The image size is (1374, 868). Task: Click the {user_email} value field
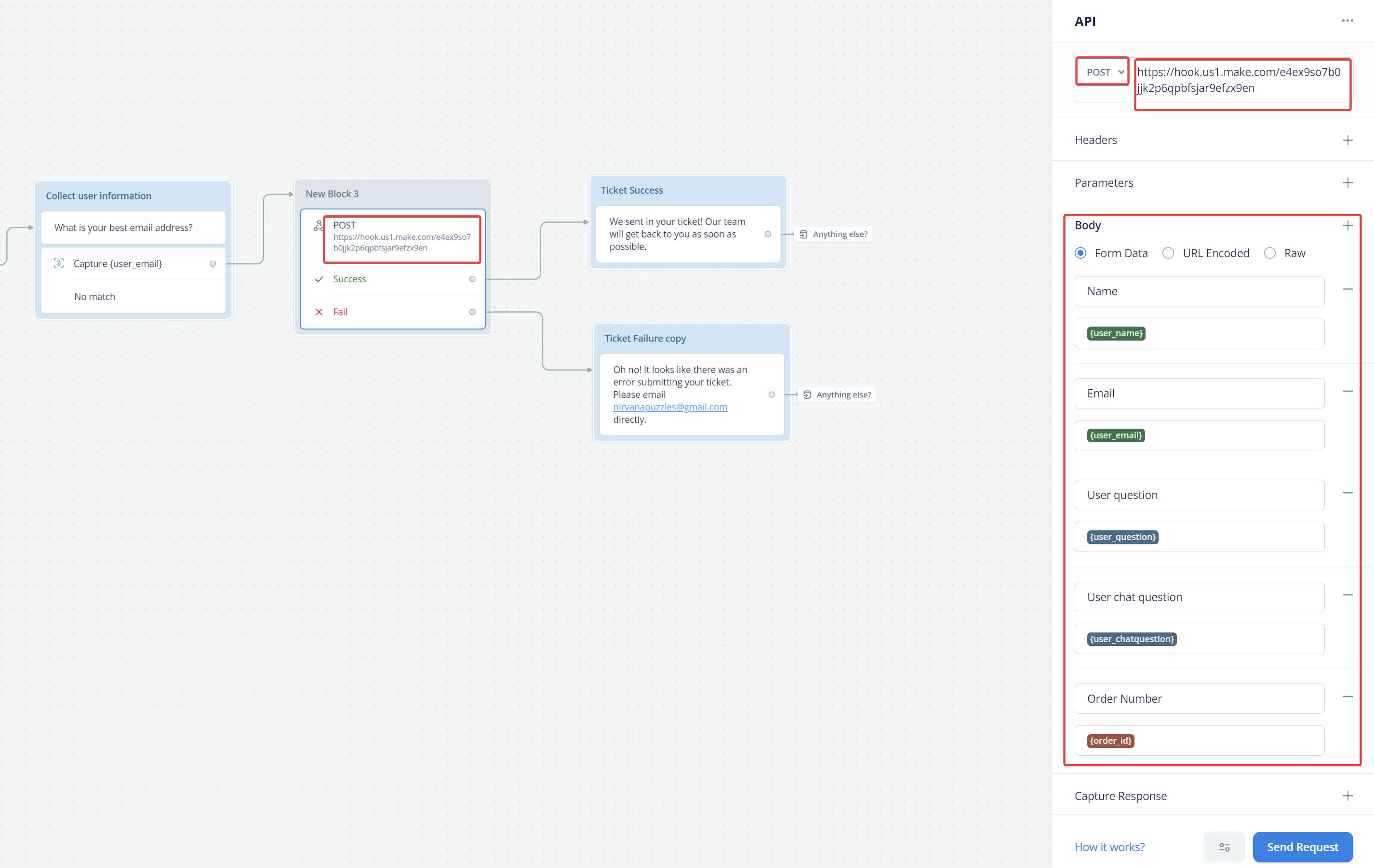1200,436
